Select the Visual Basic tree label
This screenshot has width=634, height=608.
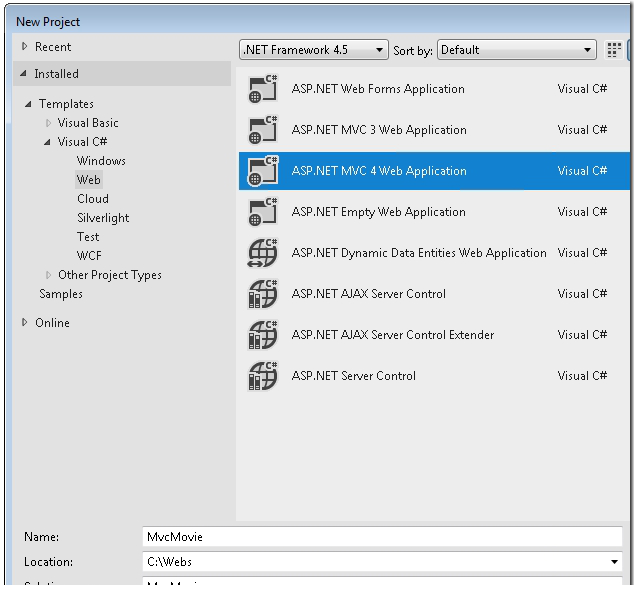88,123
